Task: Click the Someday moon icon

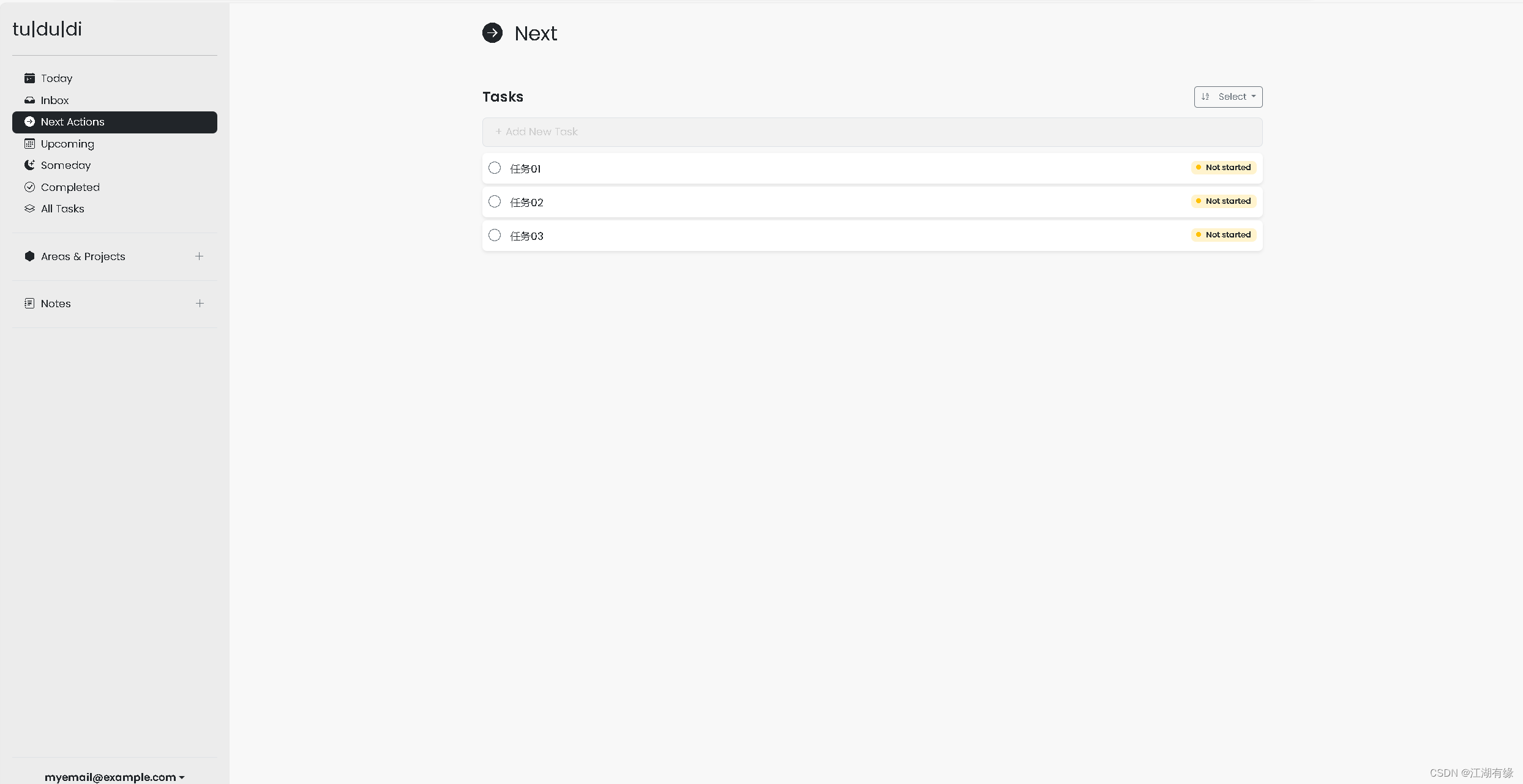Action: pyautogui.click(x=29, y=165)
